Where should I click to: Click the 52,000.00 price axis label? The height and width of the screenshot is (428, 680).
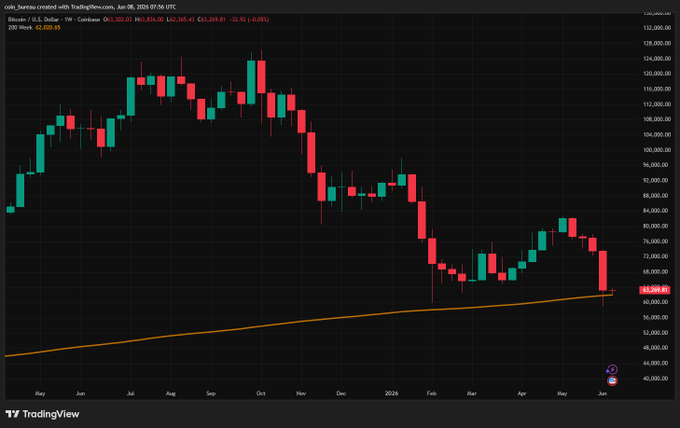tap(657, 333)
